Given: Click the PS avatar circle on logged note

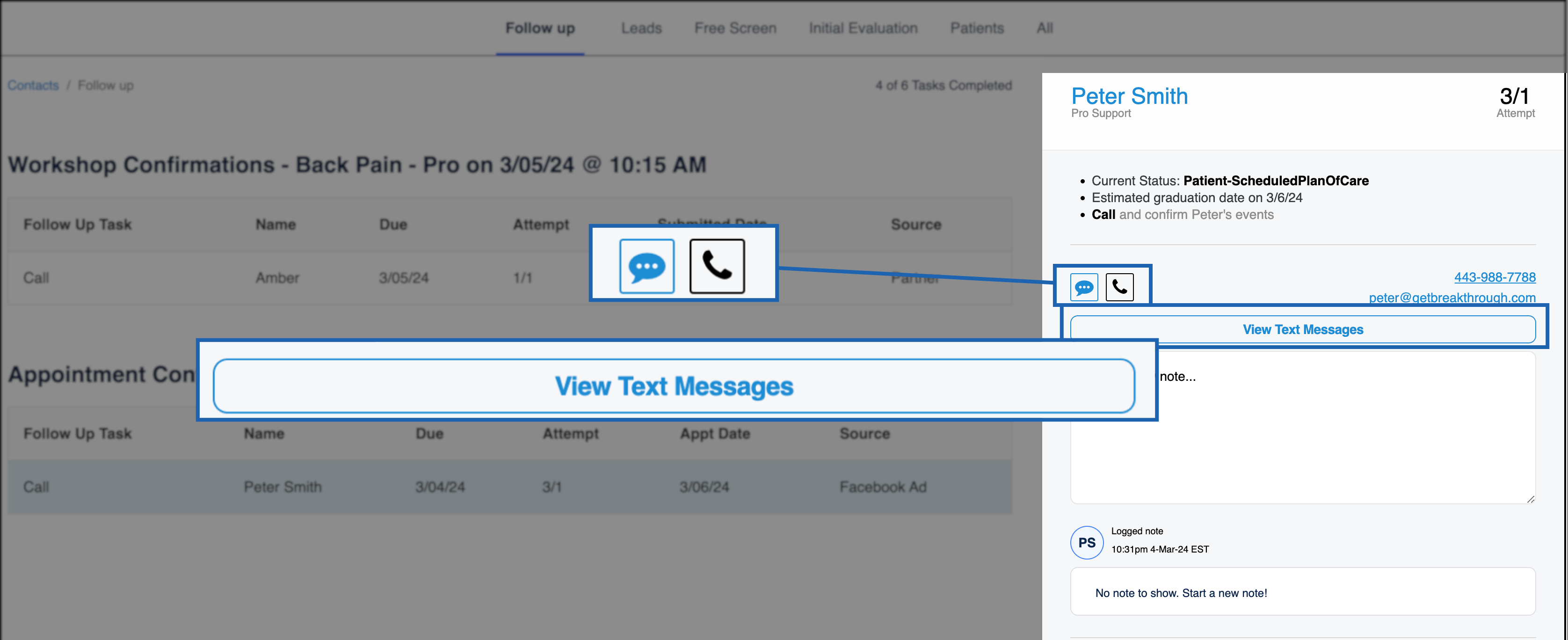Looking at the screenshot, I should [x=1087, y=543].
